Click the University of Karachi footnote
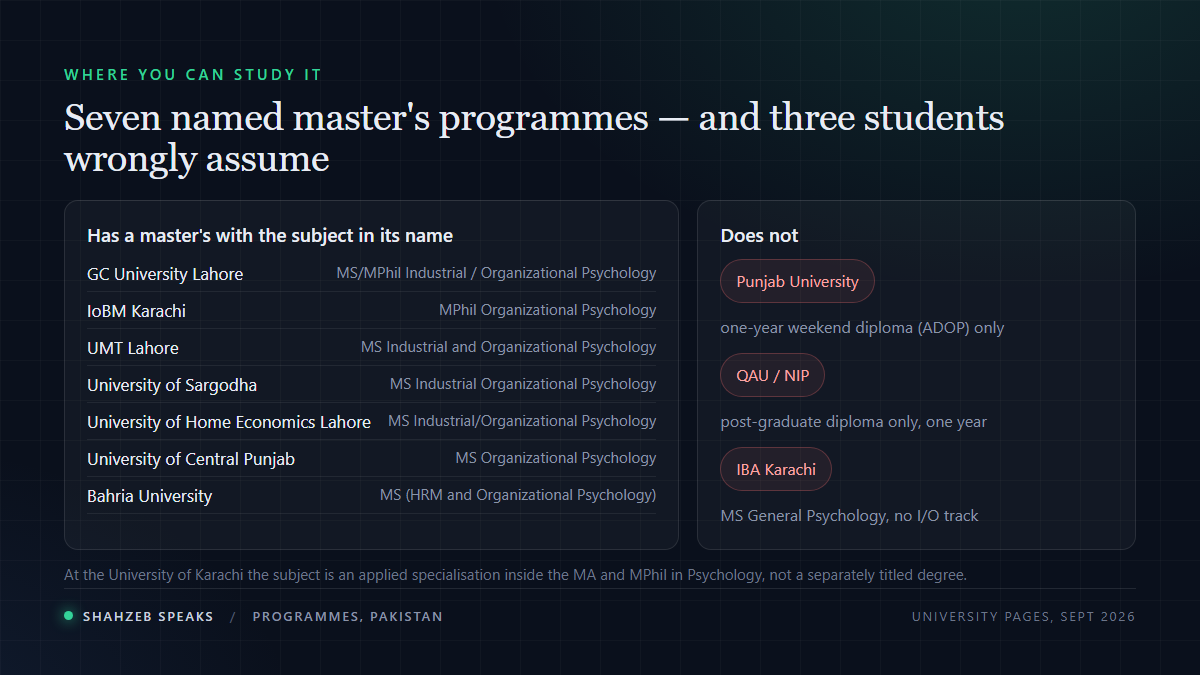This screenshot has width=1200, height=675. (515, 575)
